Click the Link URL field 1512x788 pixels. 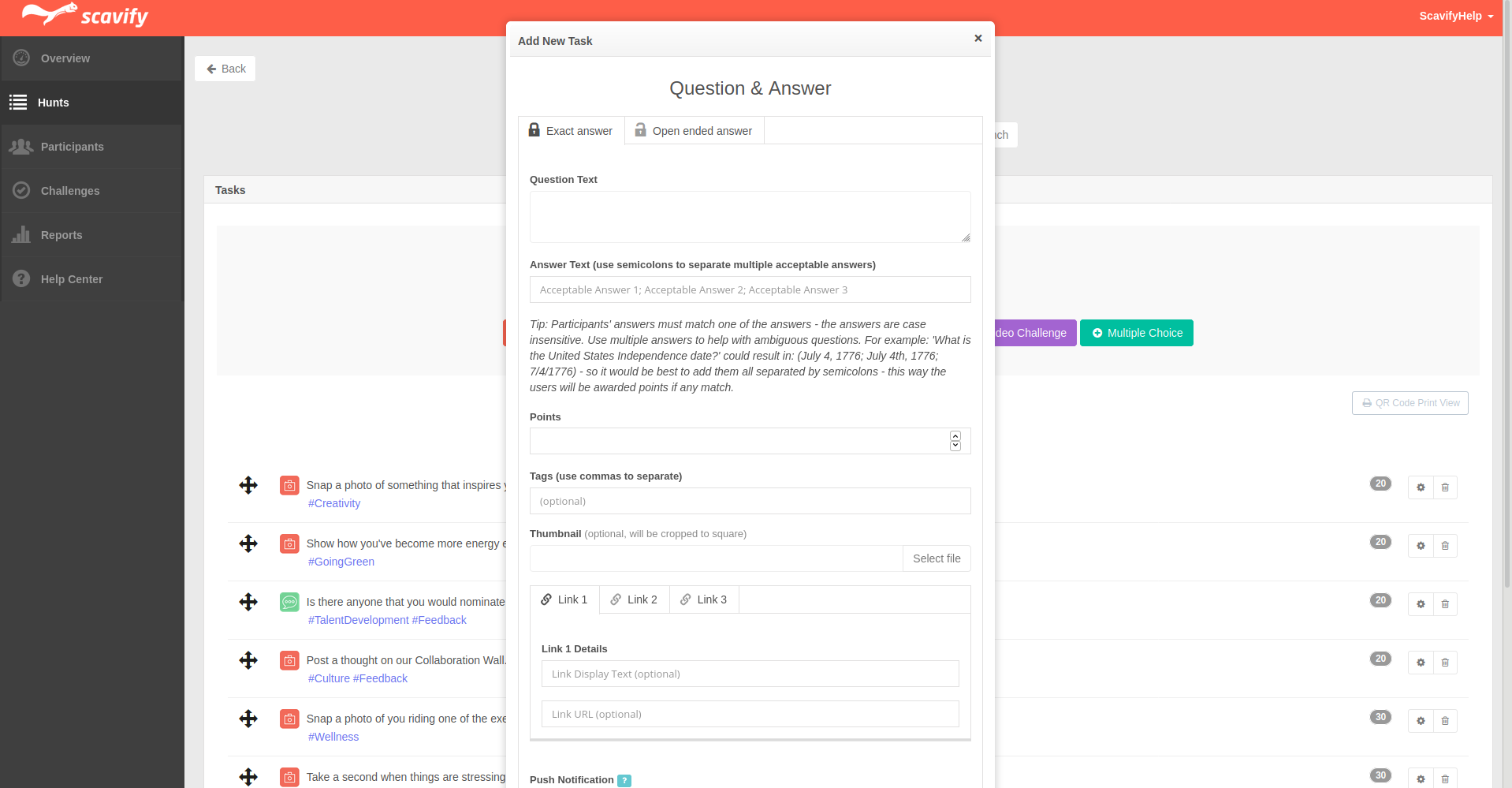click(x=750, y=714)
